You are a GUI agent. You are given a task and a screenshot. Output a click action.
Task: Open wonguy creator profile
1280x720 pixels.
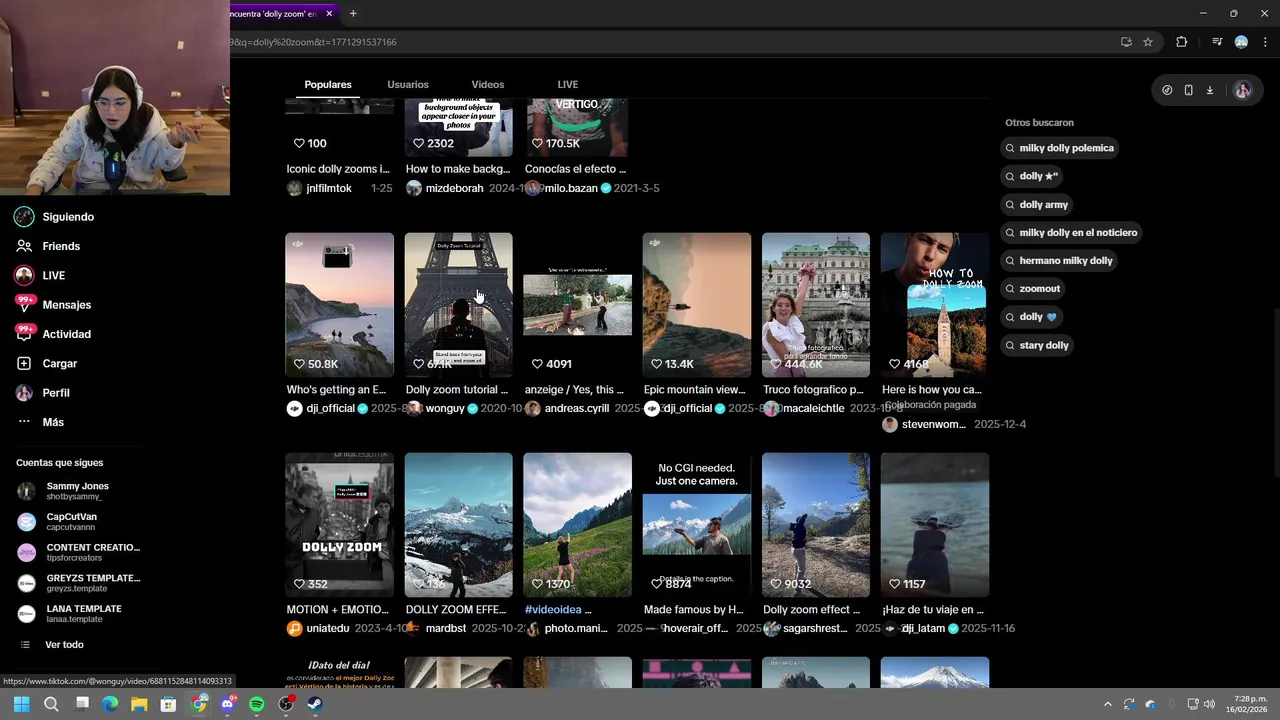click(445, 408)
